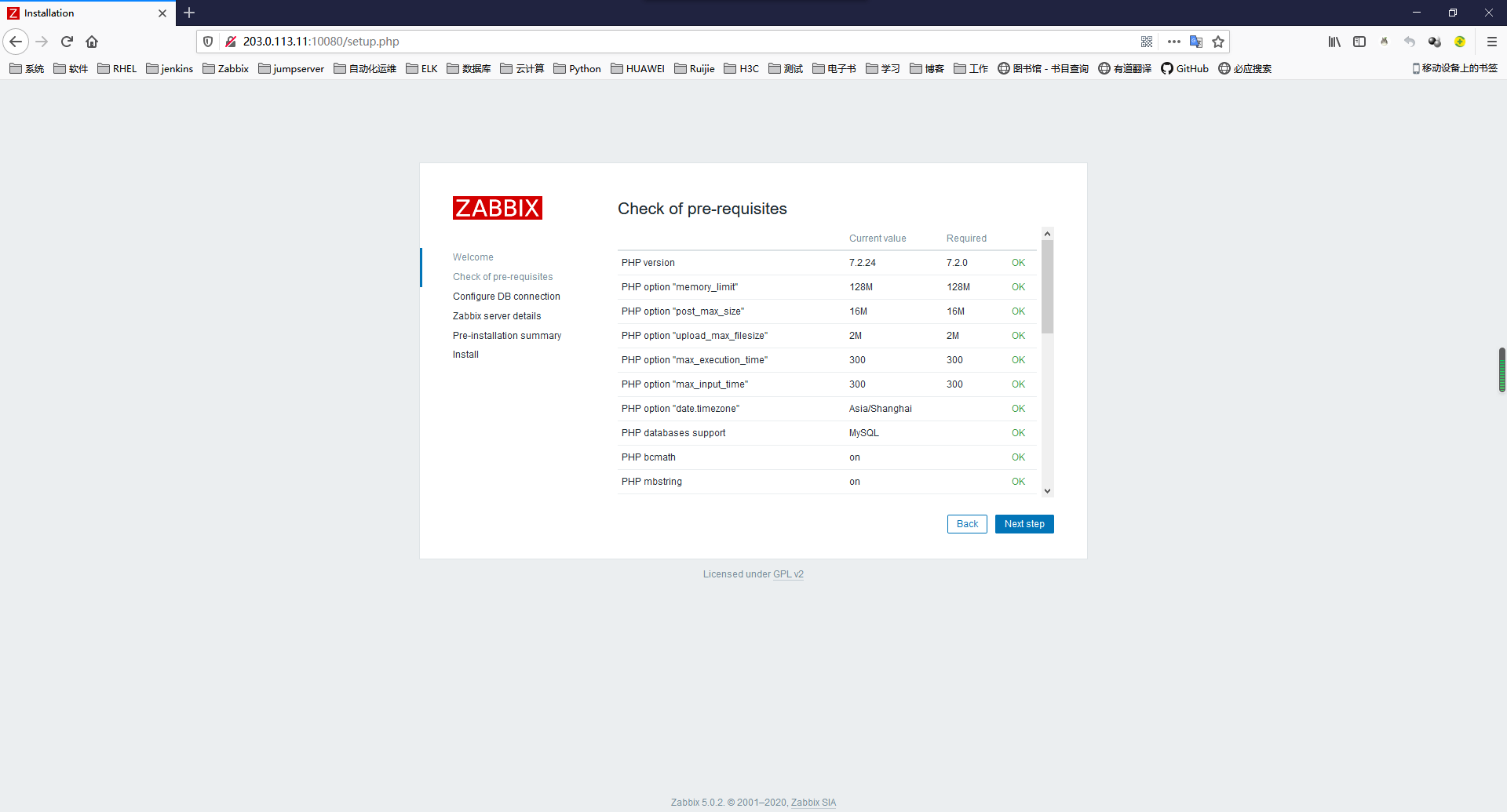Open the 有道翻译 bookmark
The image size is (1507, 812).
[x=1125, y=69]
